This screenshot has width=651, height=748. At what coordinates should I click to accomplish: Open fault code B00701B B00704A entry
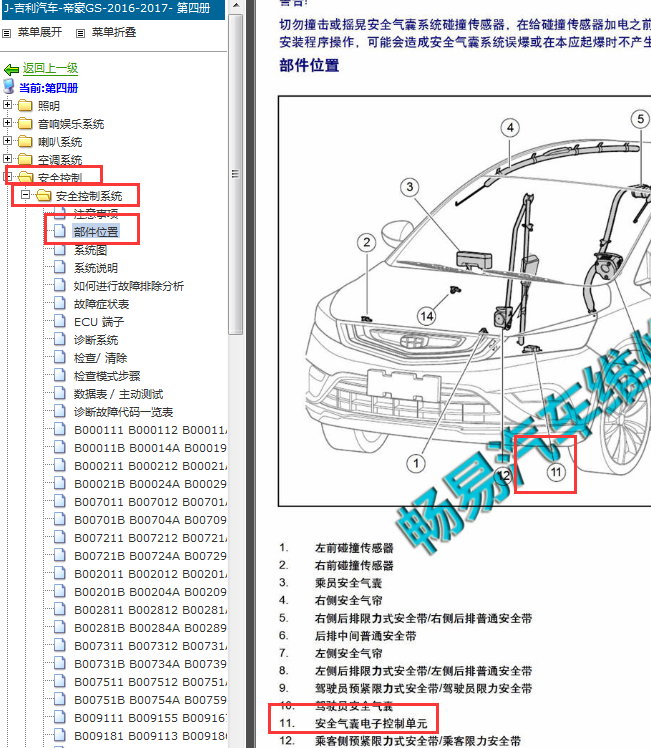(x=150, y=520)
